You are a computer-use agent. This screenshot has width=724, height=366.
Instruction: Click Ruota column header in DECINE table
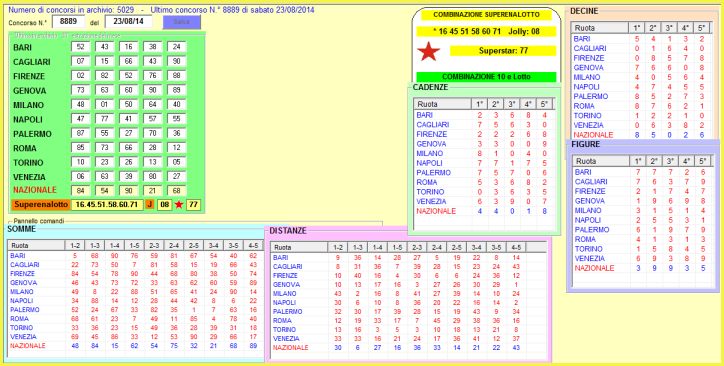point(600,28)
